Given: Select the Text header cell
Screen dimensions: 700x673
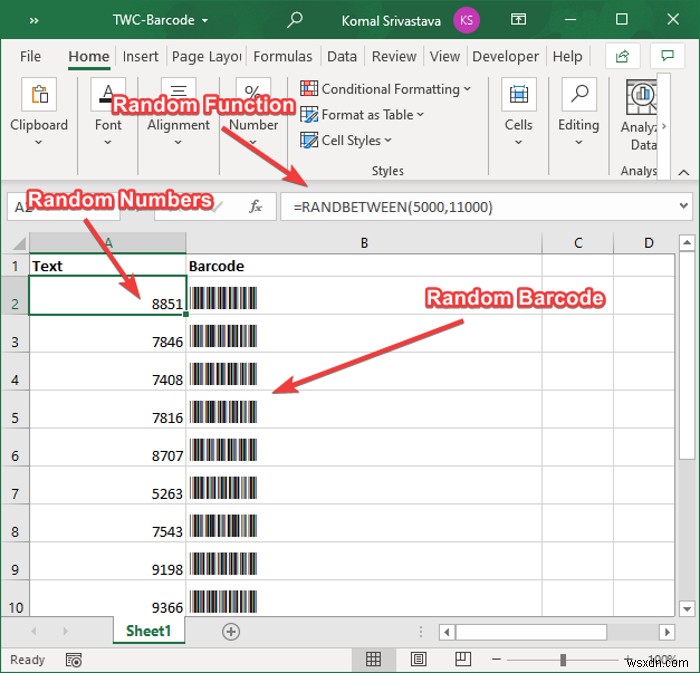Looking at the screenshot, I should click(x=108, y=266).
